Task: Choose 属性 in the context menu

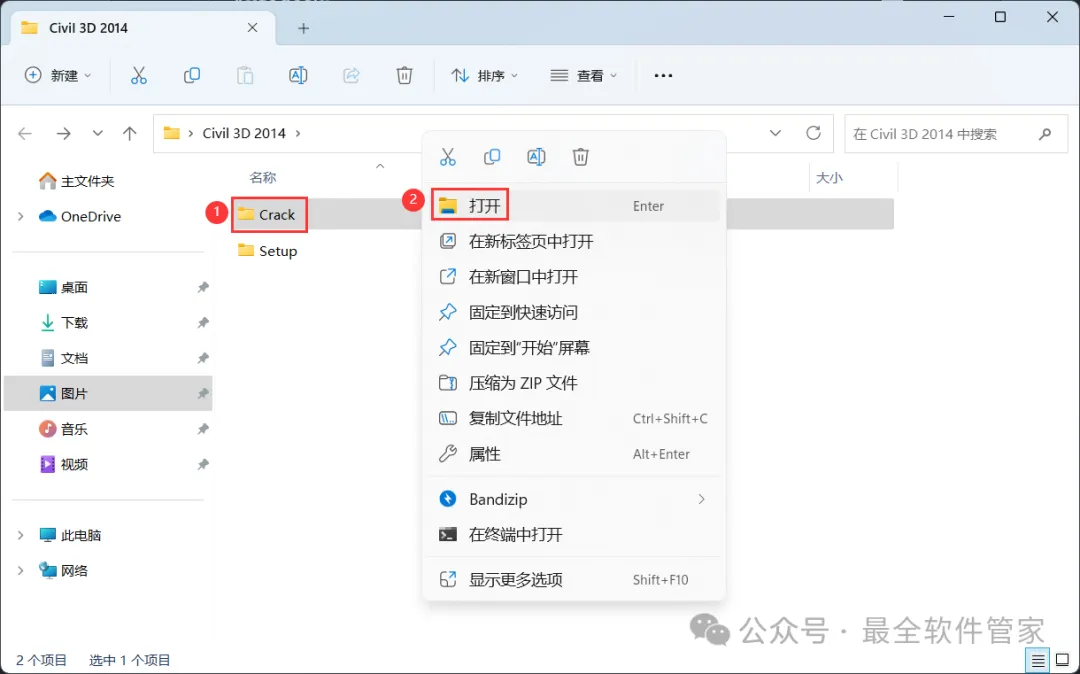Action: [574, 454]
